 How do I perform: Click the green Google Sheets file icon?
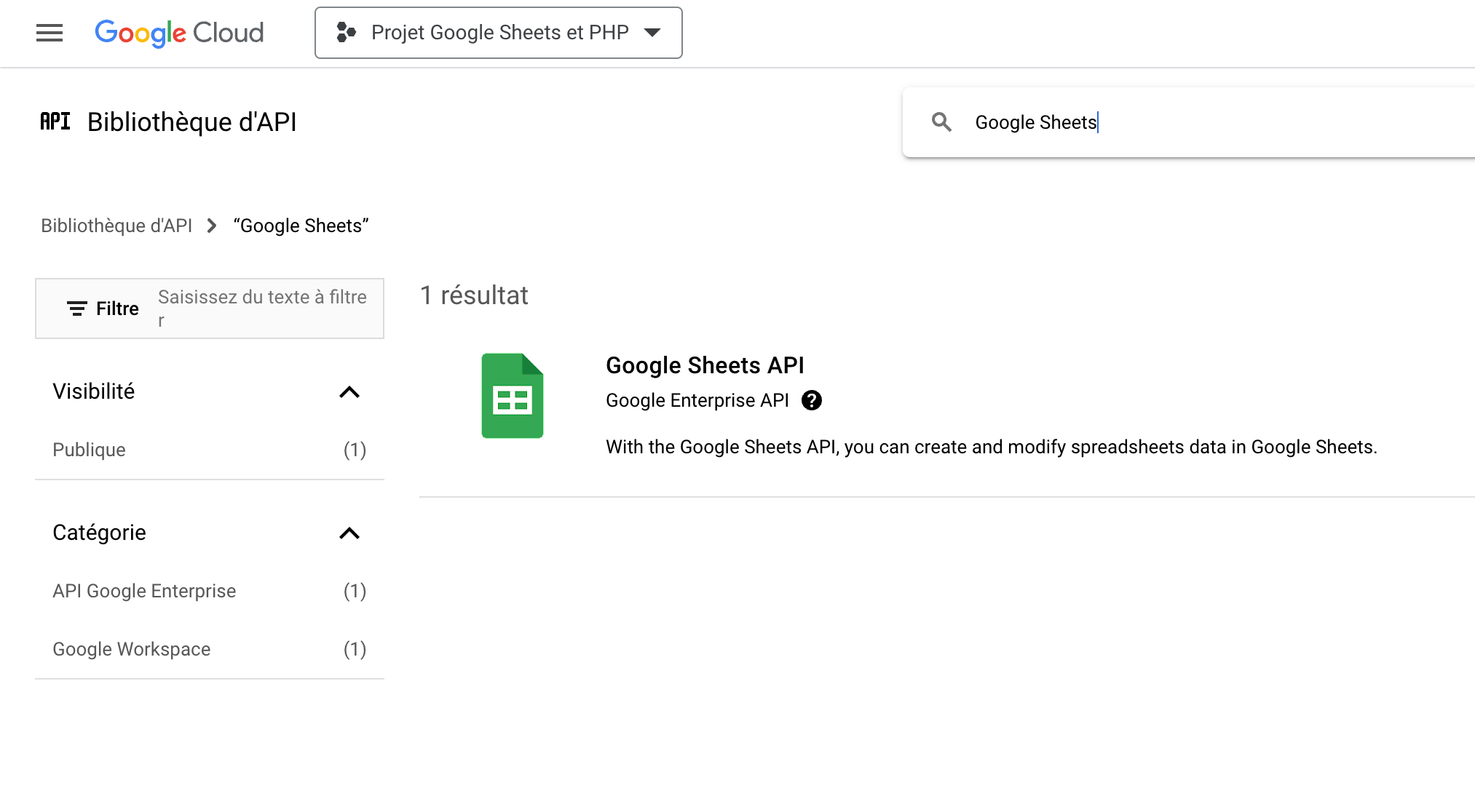(512, 396)
